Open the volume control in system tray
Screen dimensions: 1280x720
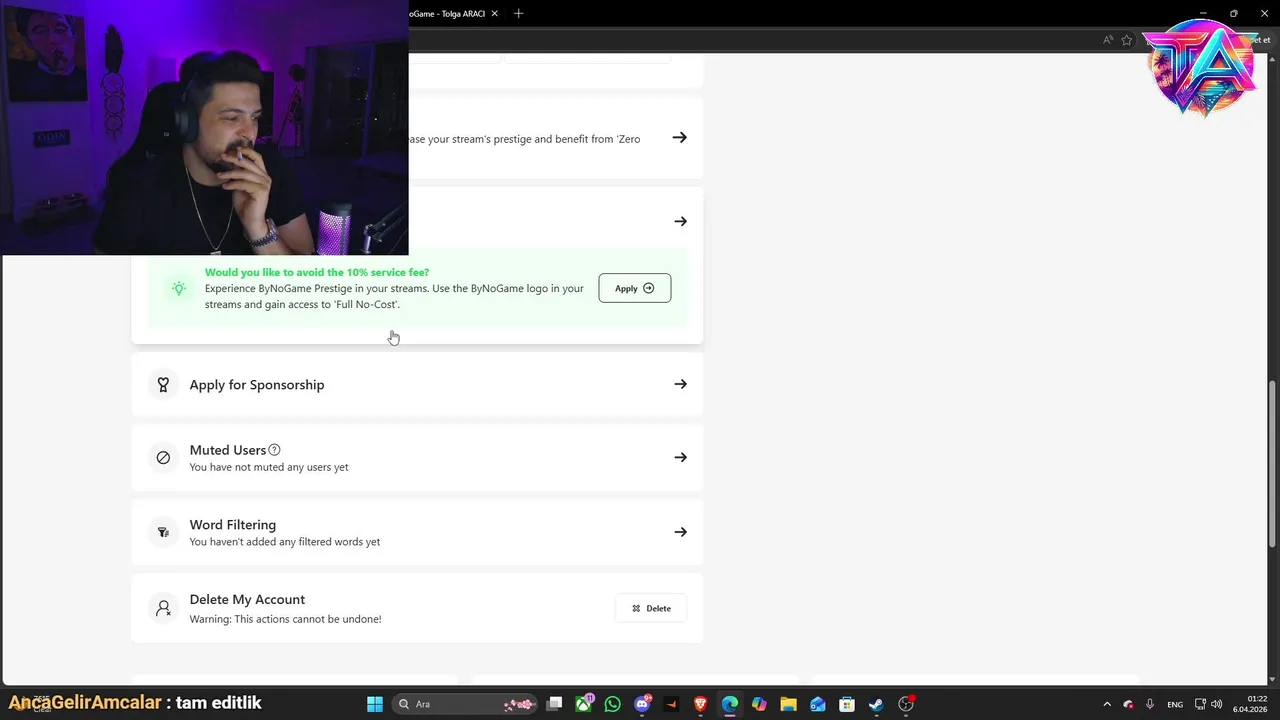(1217, 704)
